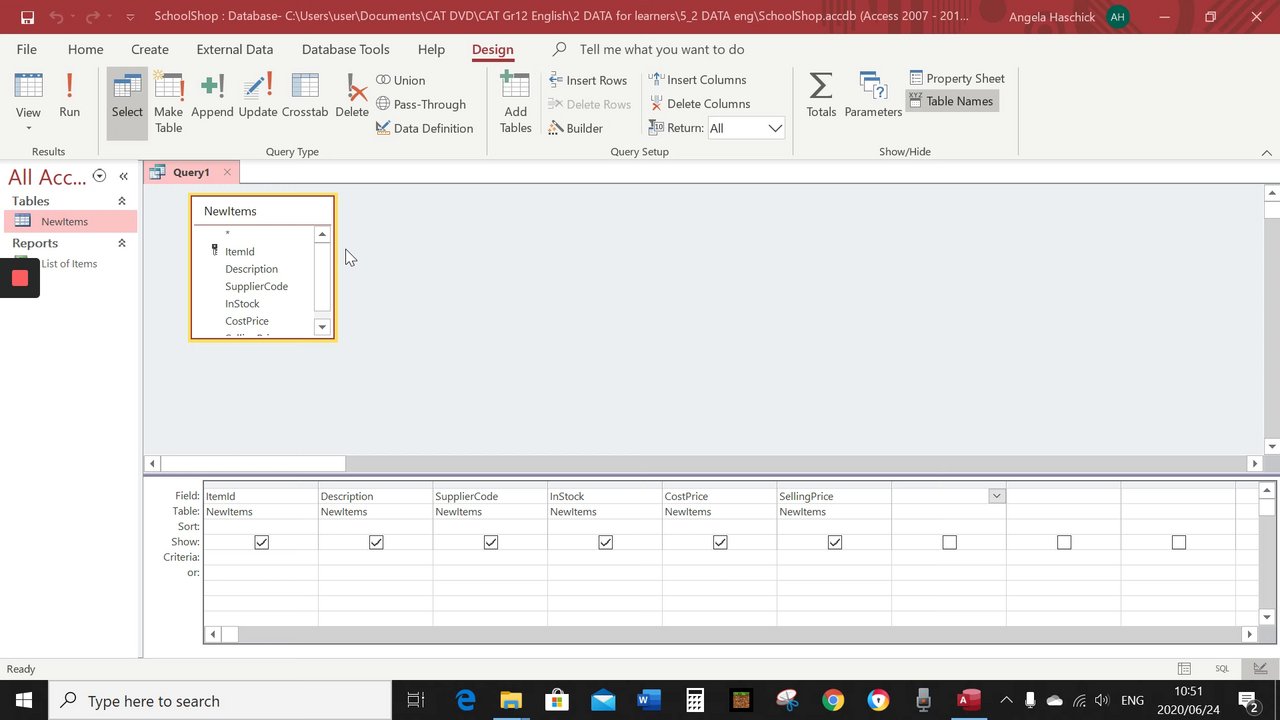Switch to SQL view in the status bar
The width and height of the screenshot is (1280, 720).
(x=1222, y=669)
